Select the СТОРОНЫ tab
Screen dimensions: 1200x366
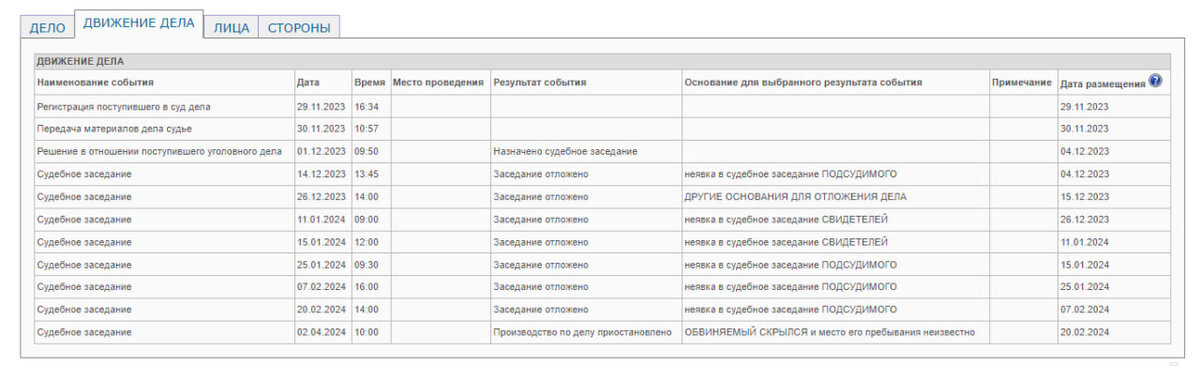[299, 28]
